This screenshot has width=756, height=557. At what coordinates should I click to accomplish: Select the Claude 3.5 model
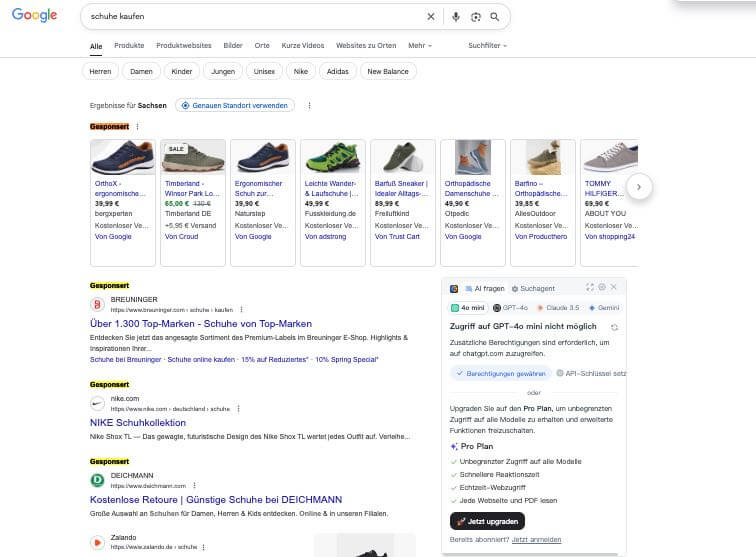(558, 308)
